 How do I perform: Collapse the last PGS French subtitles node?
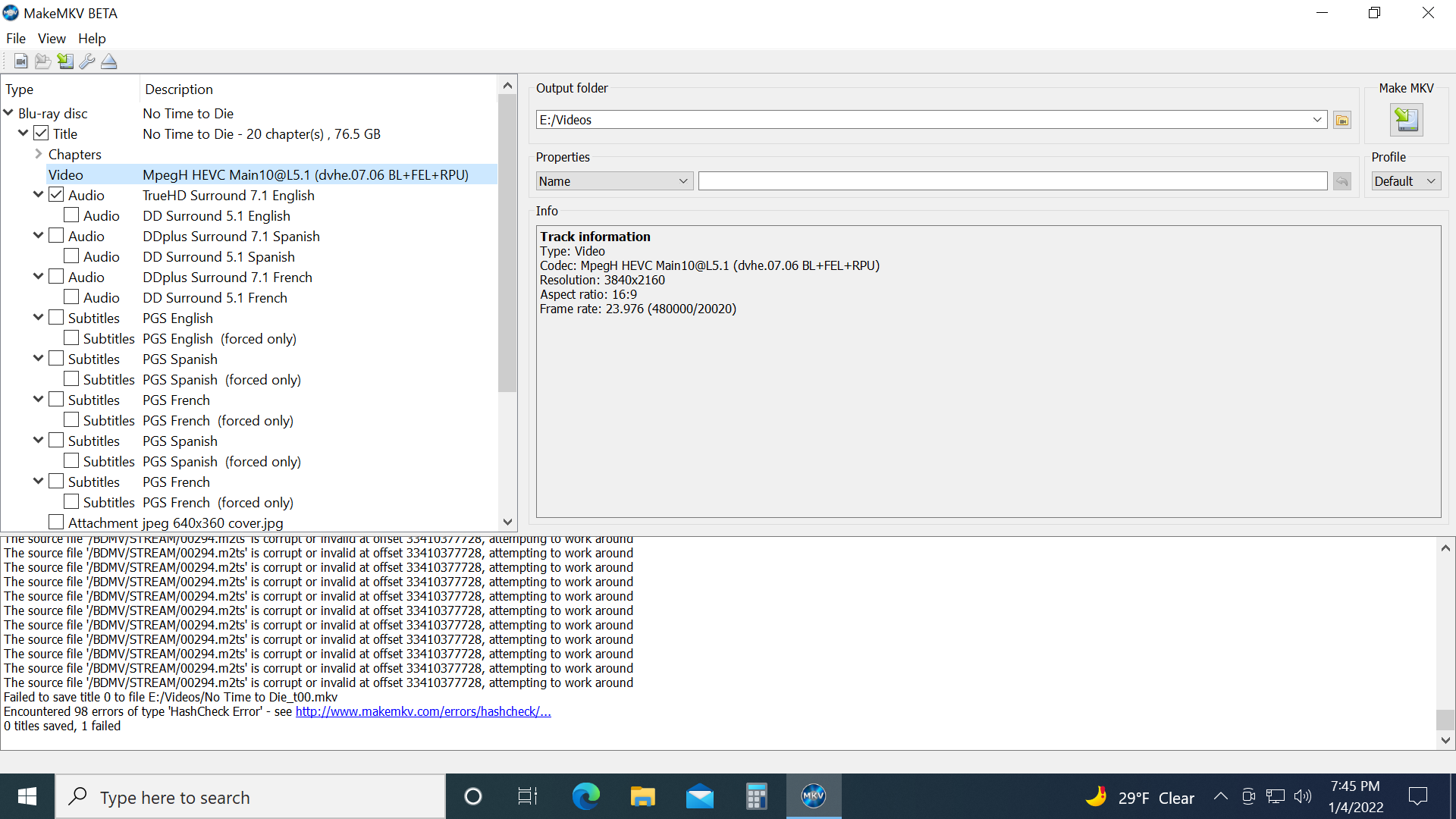[39, 481]
